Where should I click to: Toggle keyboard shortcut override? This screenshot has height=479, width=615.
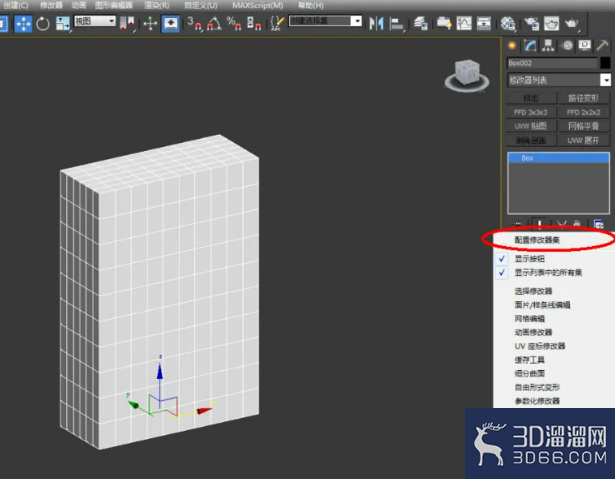coord(171,24)
